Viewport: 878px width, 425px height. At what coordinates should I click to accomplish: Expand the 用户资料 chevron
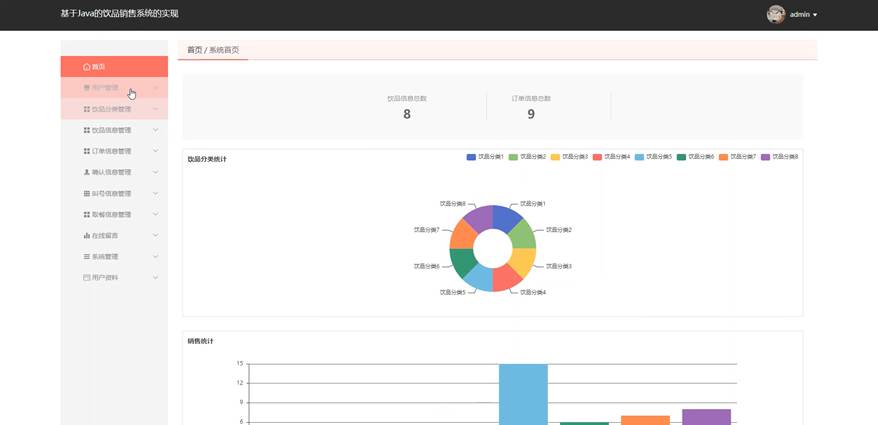(156, 278)
